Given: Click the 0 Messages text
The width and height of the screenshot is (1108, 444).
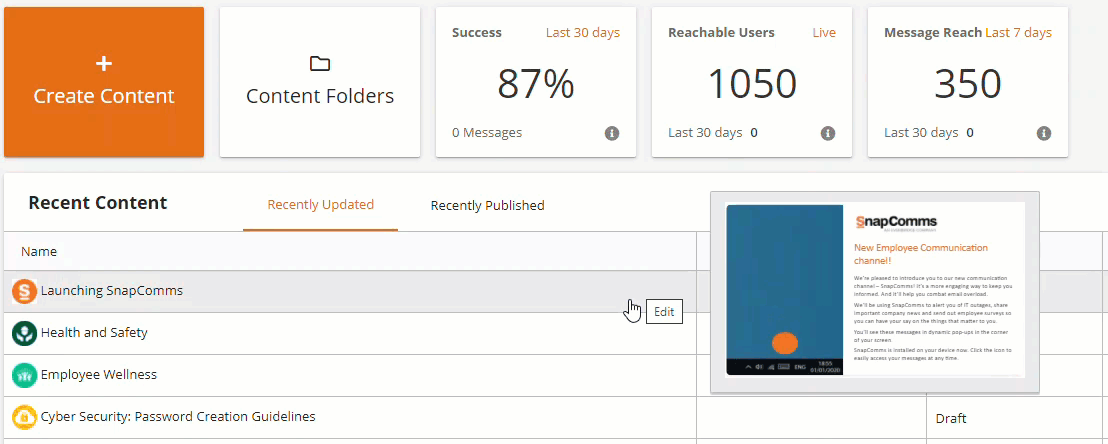Looking at the screenshot, I should [487, 132].
